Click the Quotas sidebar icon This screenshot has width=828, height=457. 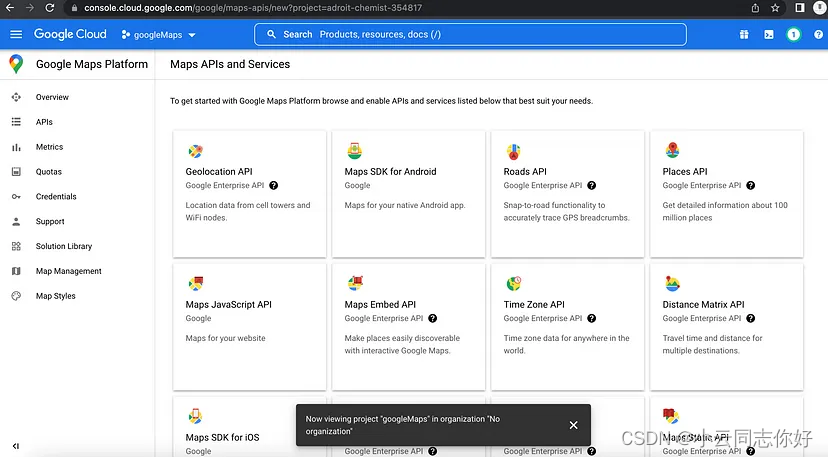(x=16, y=172)
